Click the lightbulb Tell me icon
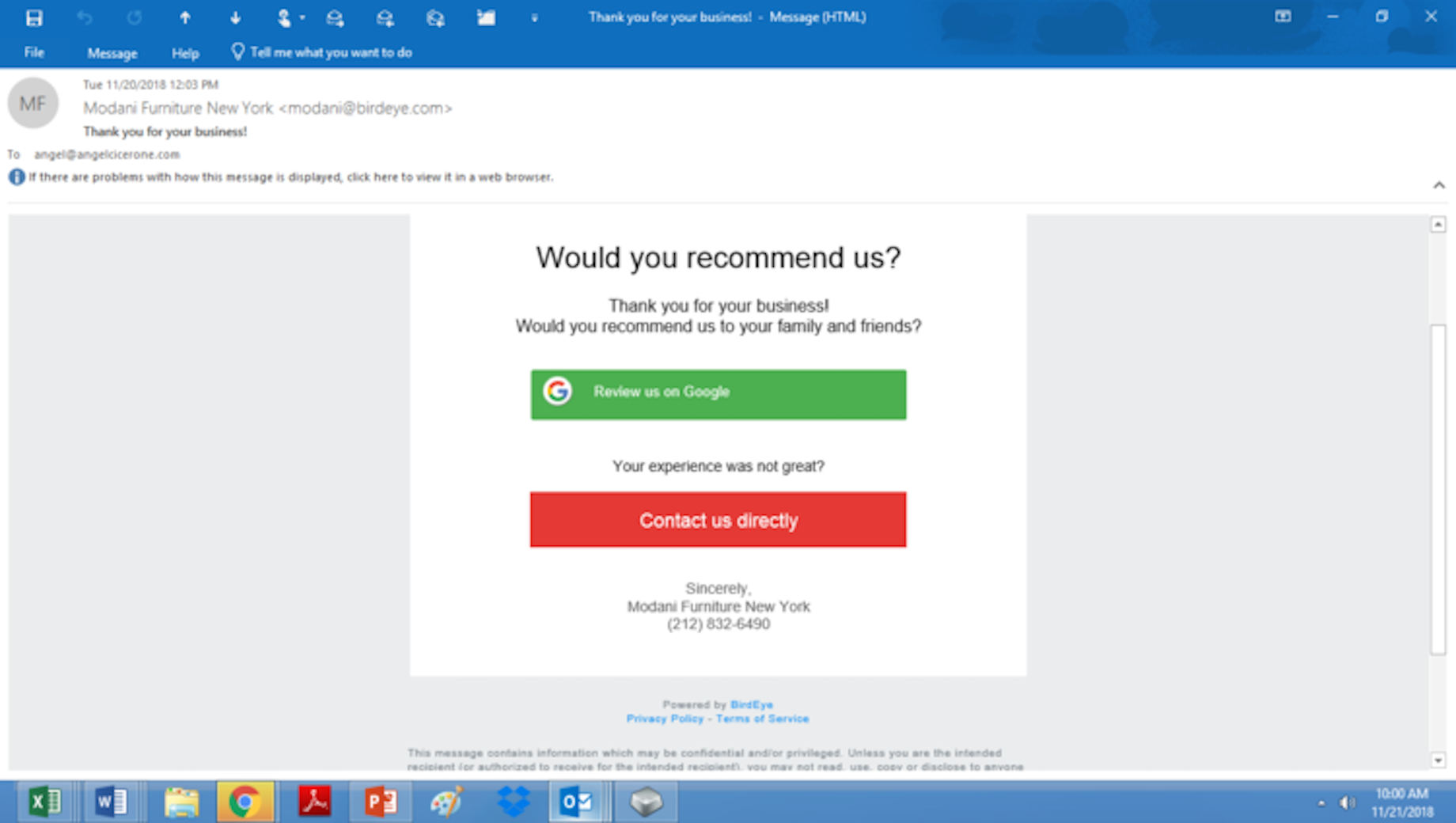The height and width of the screenshot is (823, 1456). (x=237, y=52)
